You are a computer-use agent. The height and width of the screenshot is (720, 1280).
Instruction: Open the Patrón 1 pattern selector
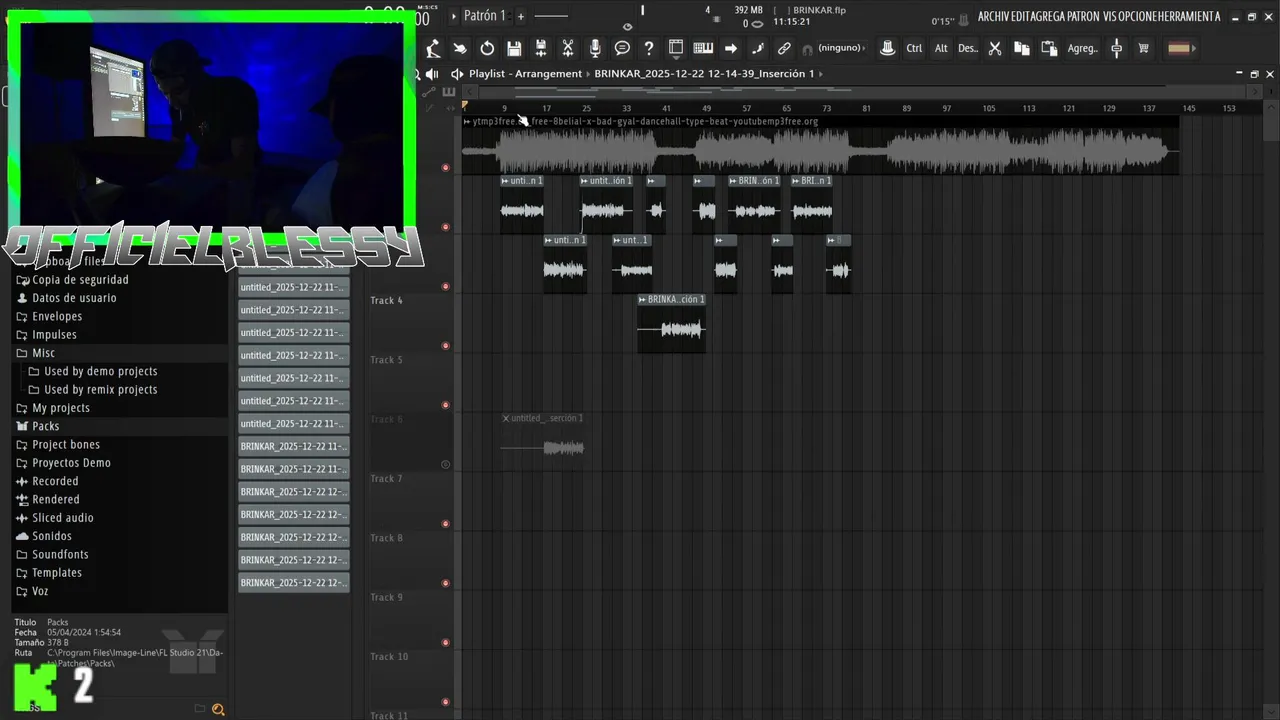[x=484, y=16]
